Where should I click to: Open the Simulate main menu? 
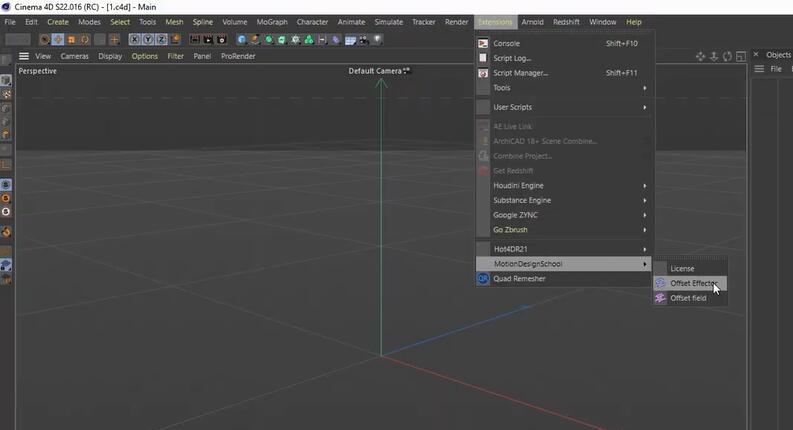click(388, 22)
